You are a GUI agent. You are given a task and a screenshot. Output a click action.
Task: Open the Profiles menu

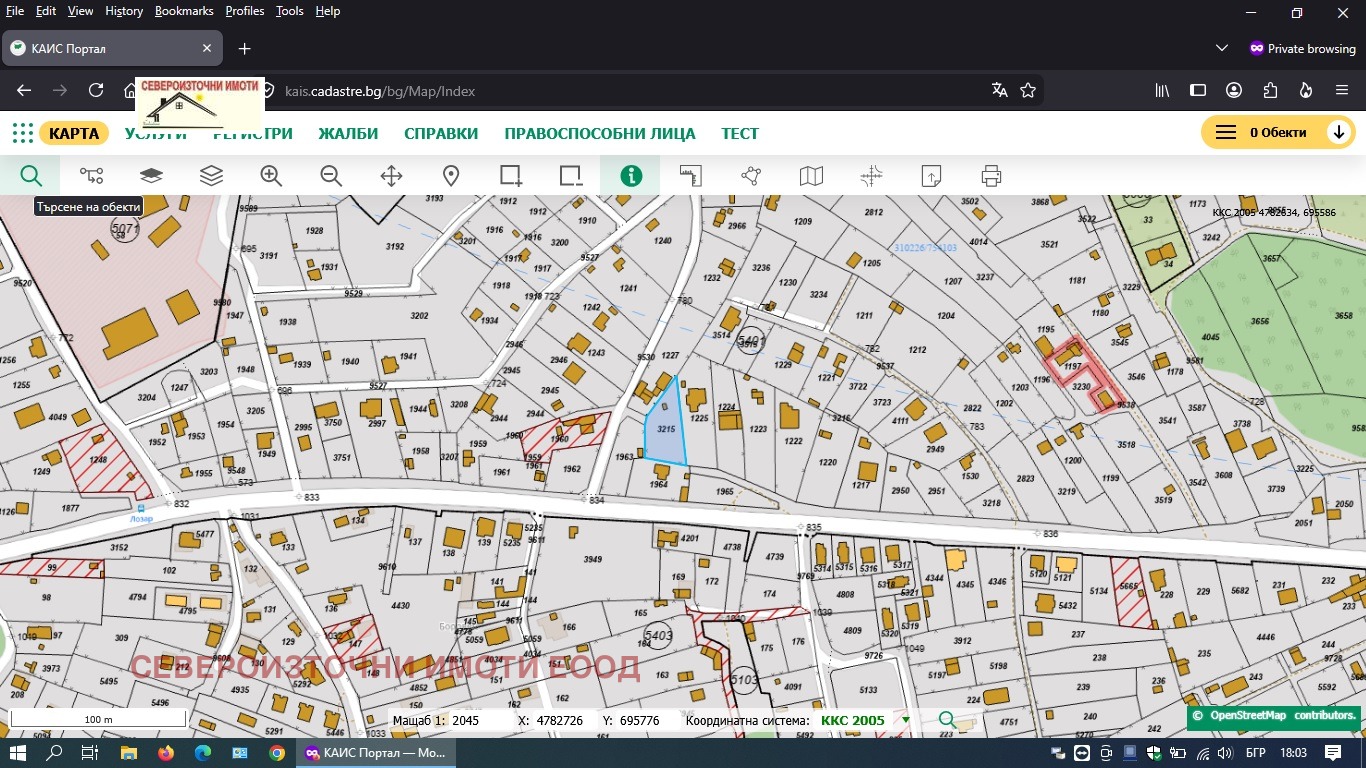click(245, 11)
